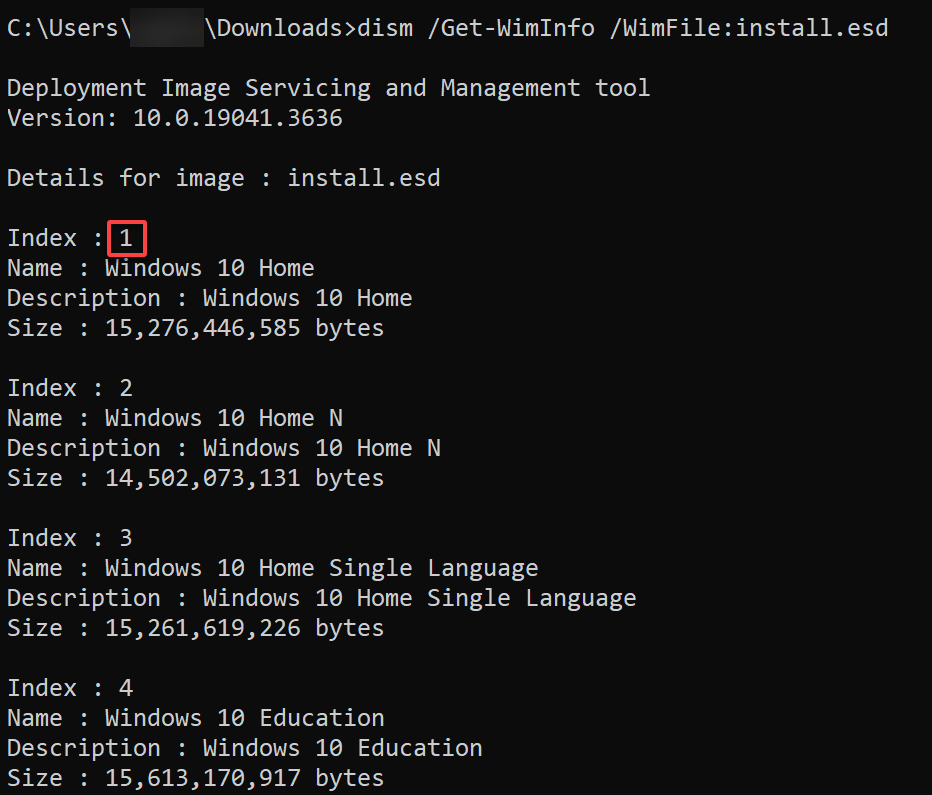Click the 'Index : 4' line
The height and width of the screenshot is (795, 932).
70,688
